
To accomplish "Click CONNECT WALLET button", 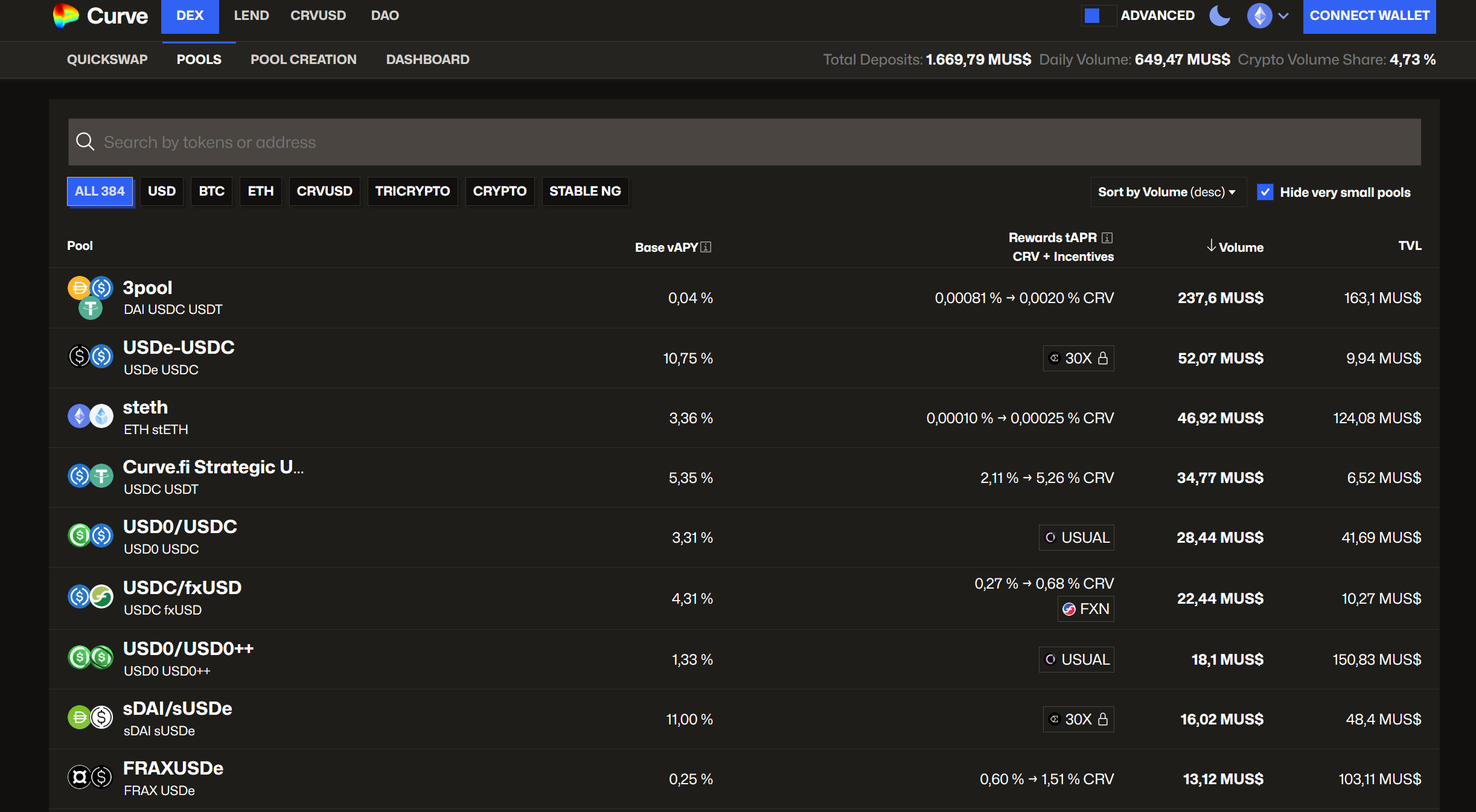I will 1369,16.
